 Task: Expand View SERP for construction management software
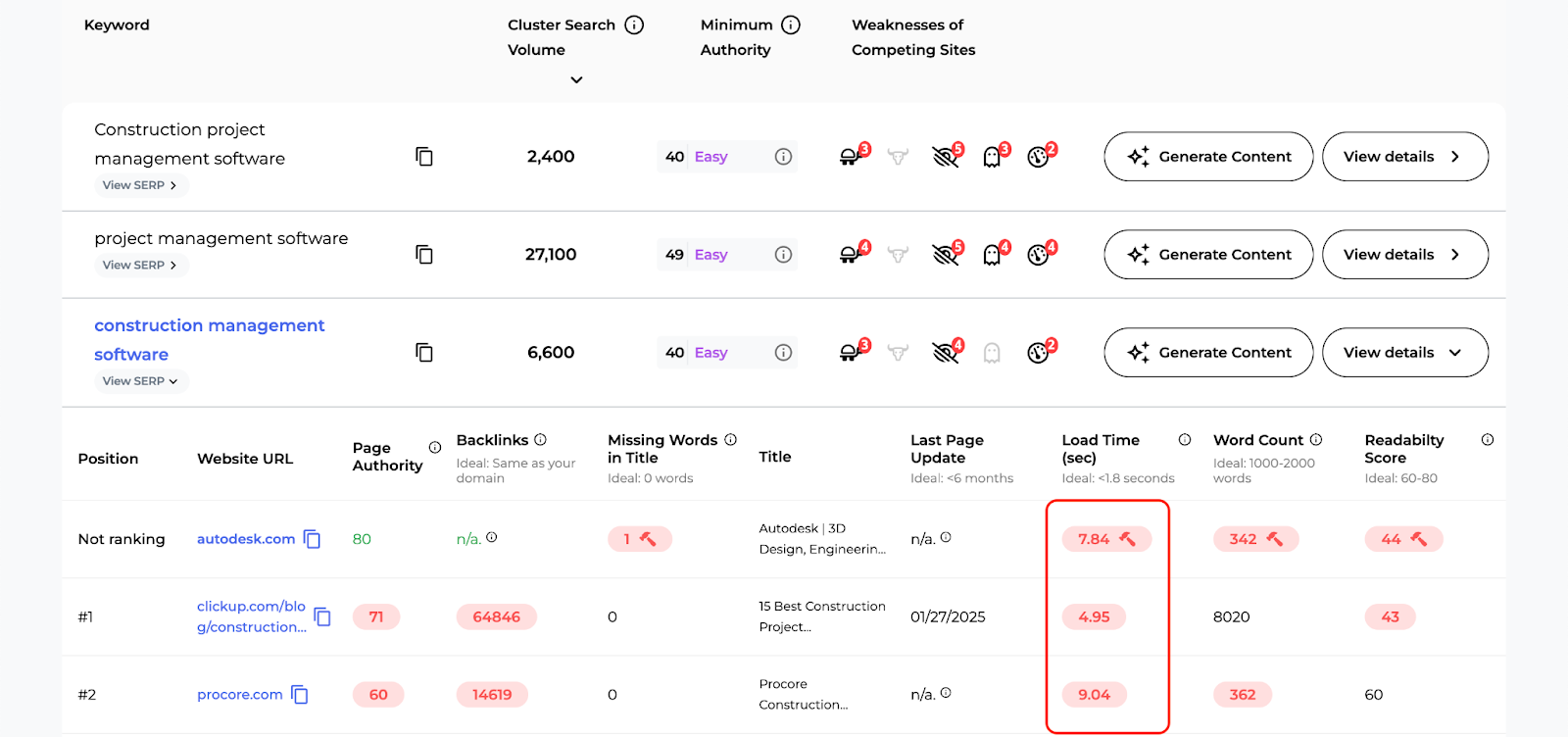click(140, 381)
